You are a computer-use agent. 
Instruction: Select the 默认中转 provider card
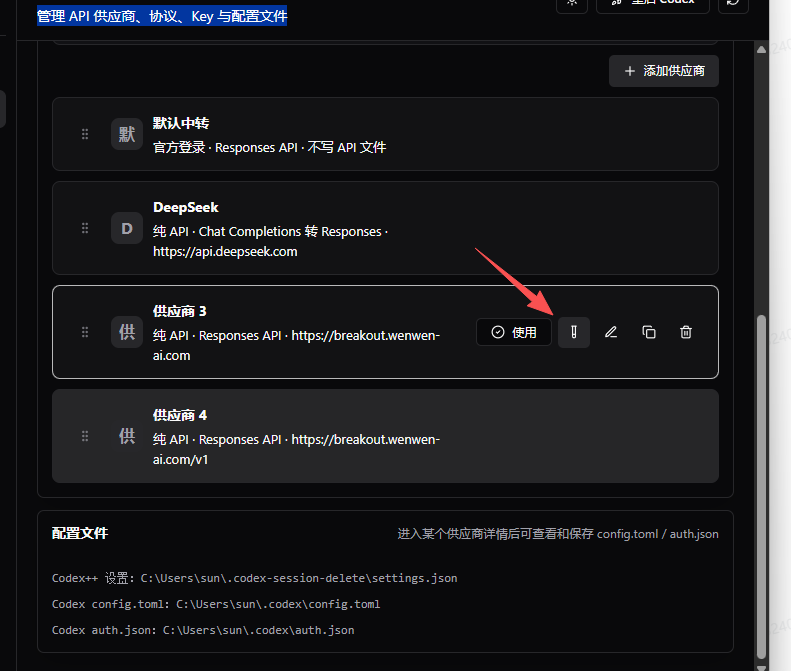click(x=385, y=134)
